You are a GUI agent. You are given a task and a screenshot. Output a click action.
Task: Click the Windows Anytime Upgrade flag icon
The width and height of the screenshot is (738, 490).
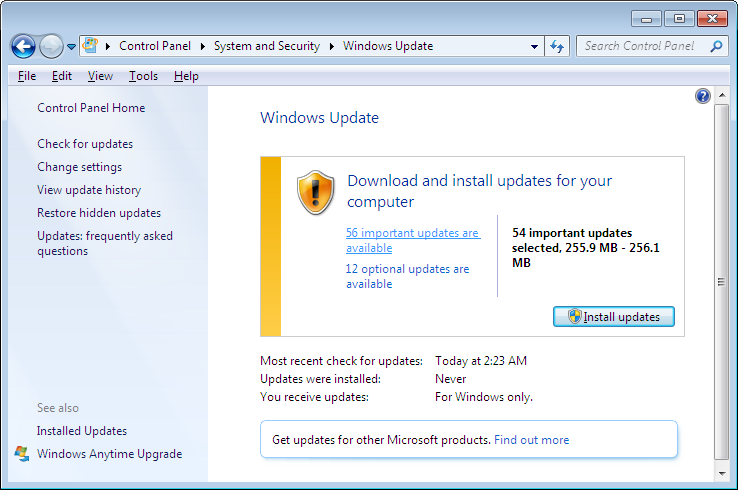[22, 454]
